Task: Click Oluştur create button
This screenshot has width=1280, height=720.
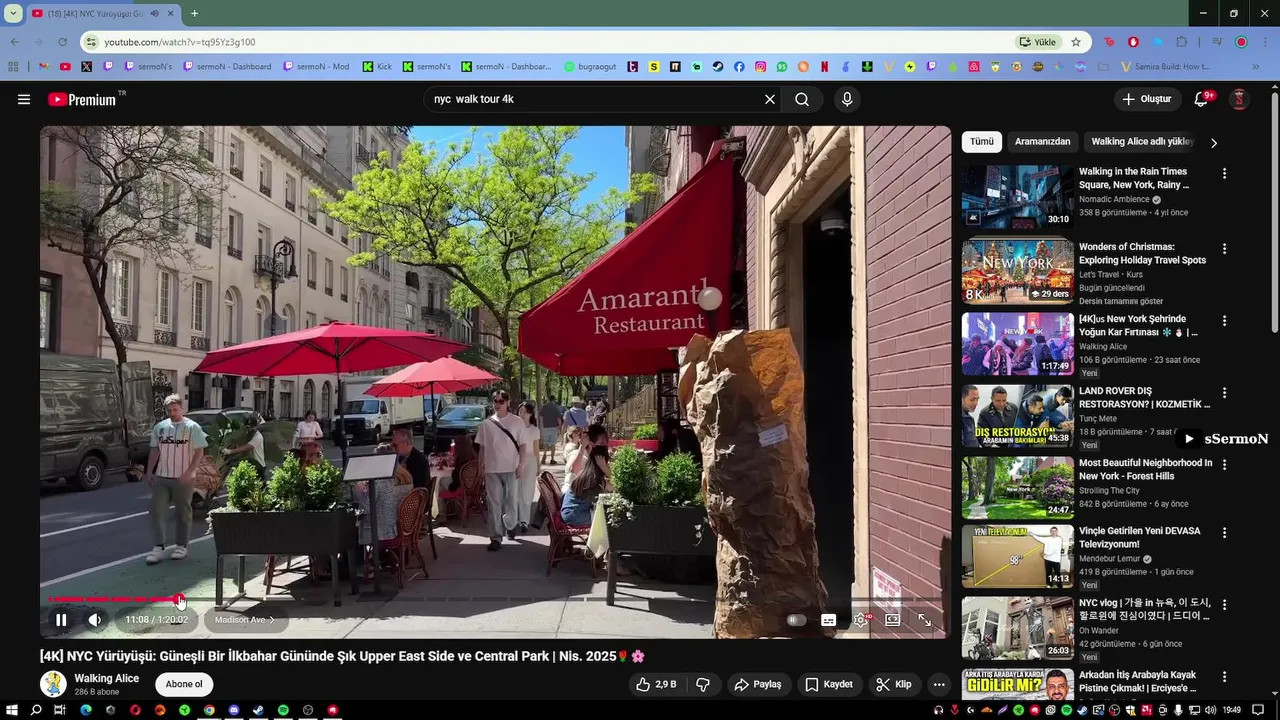Action: tap(1148, 99)
